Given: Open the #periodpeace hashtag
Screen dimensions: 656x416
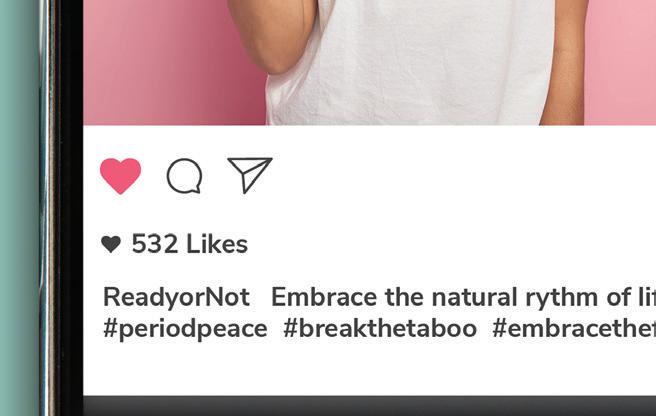Looking at the screenshot, I should (185, 329).
